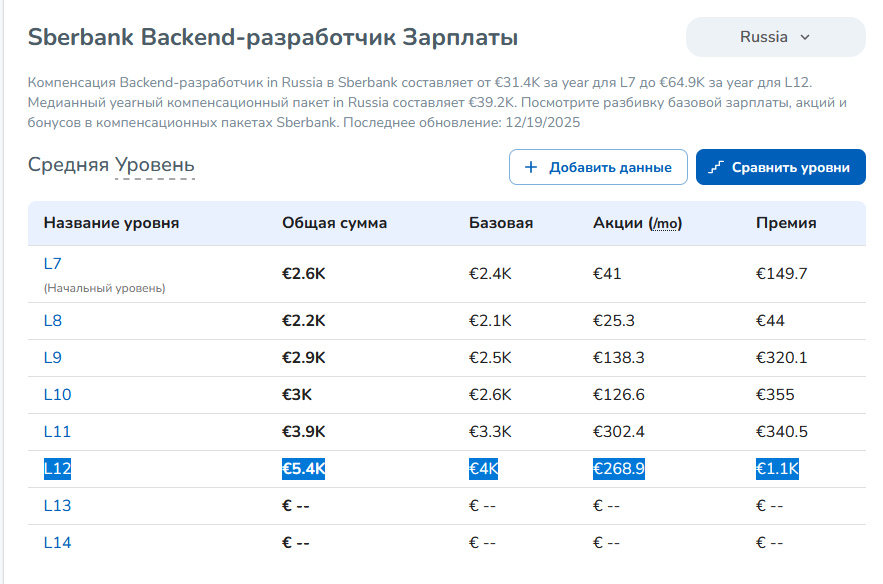The height and width of the screenshot is (584, 883).
Task: Open the L10 level link
Action: click(x=57, y=395)
